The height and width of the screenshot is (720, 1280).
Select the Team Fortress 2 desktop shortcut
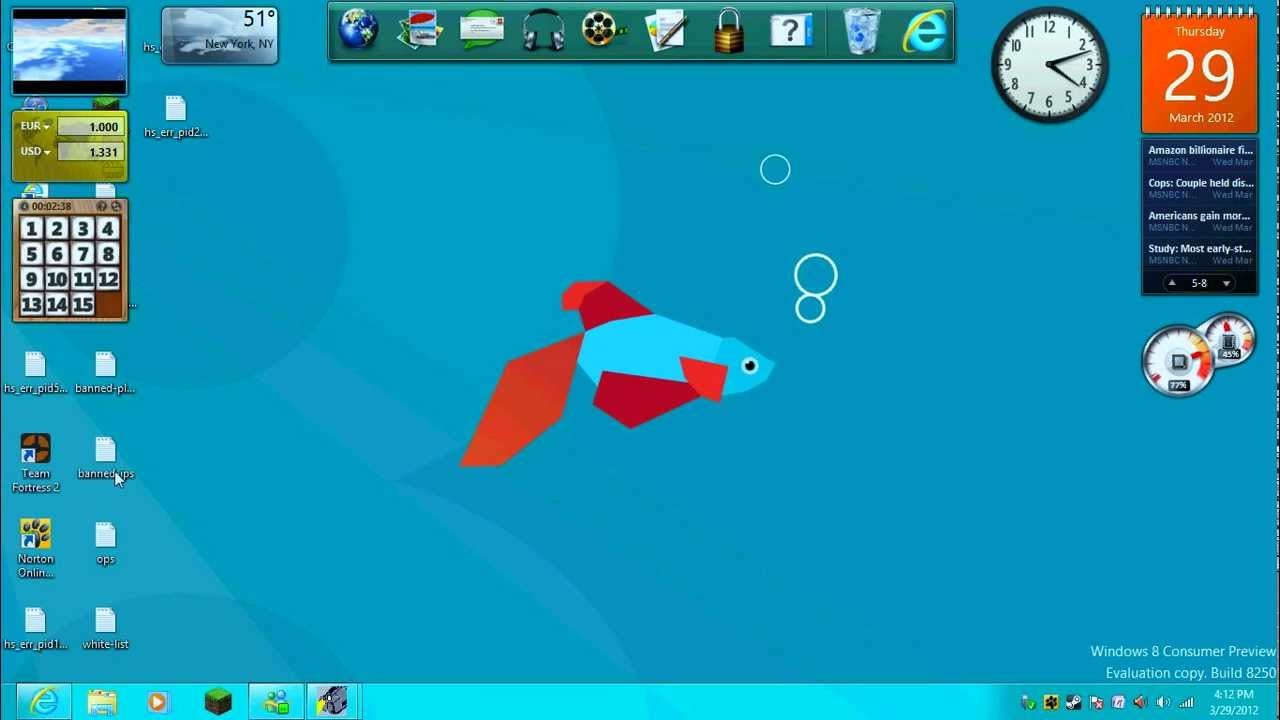35,463
